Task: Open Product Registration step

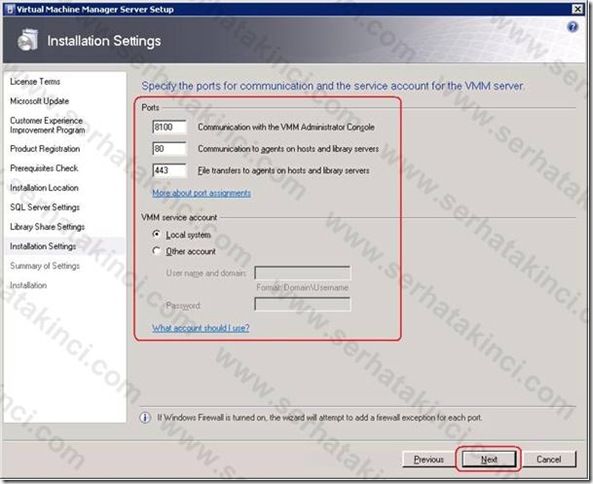Action: coord(45,149)
